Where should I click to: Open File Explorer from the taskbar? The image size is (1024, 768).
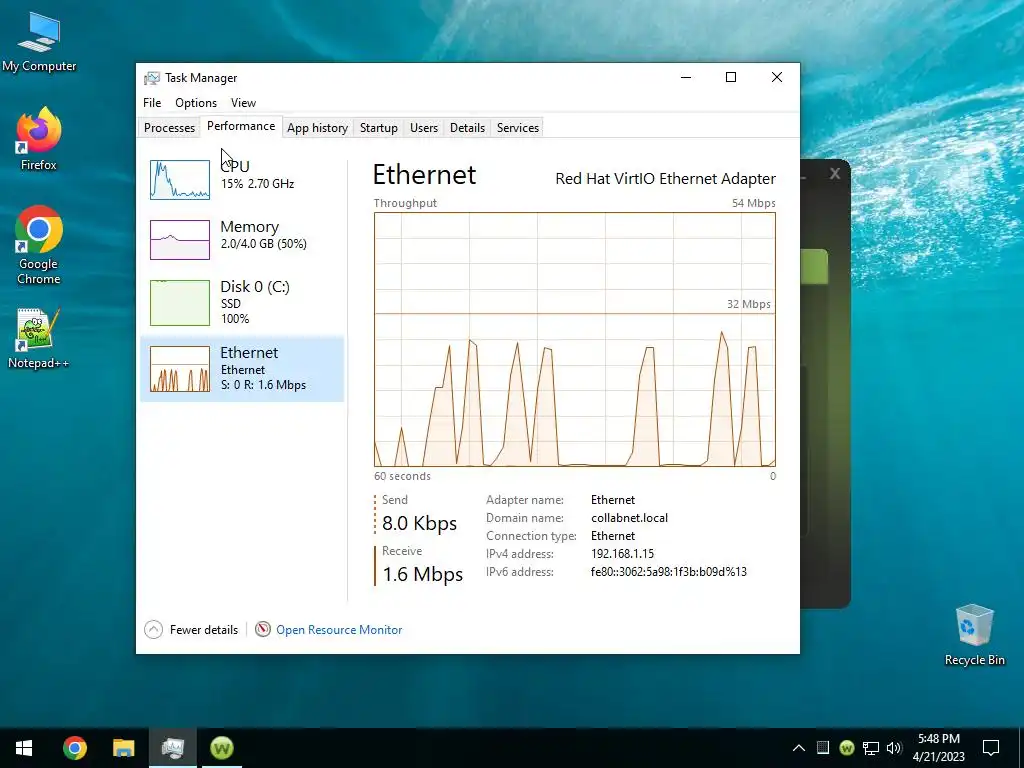[x=123, y=748]
